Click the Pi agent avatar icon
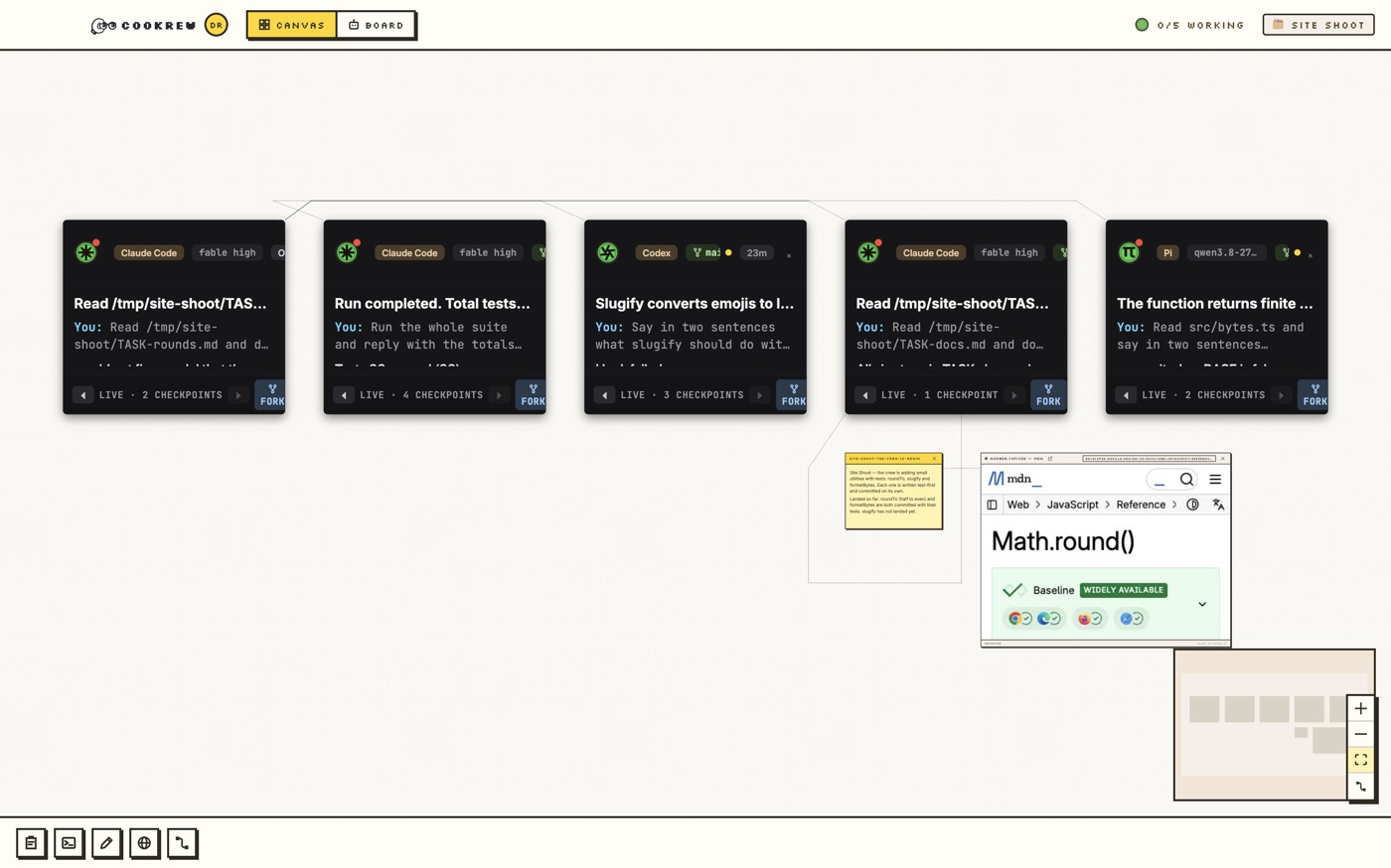Screen dimensions: 1391x868 (1129, 252)
